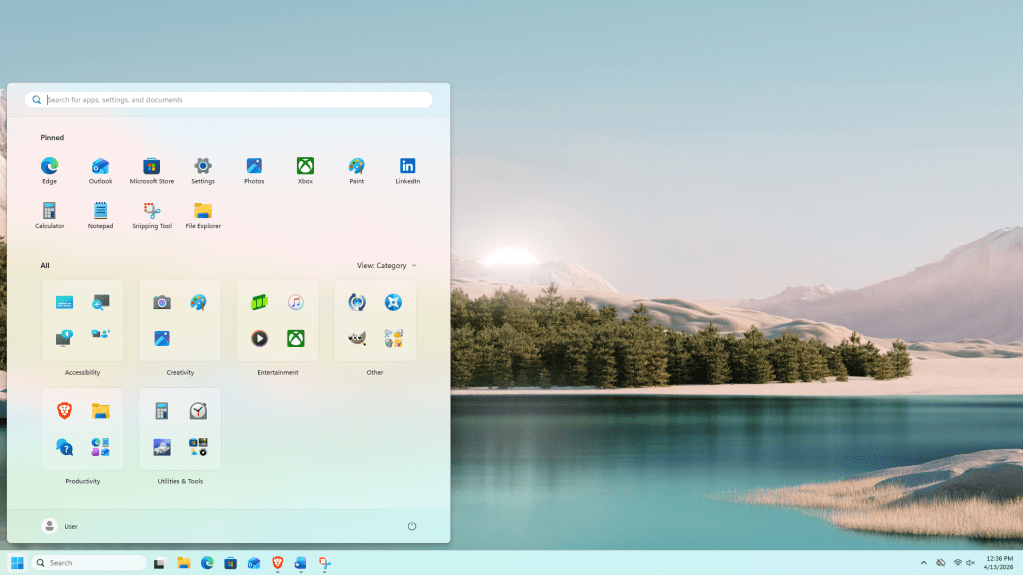Image resolution: width=1023 pixels, height=575 pixels.
Task: Click muted volume tray icon
Action: pos(970,563)
